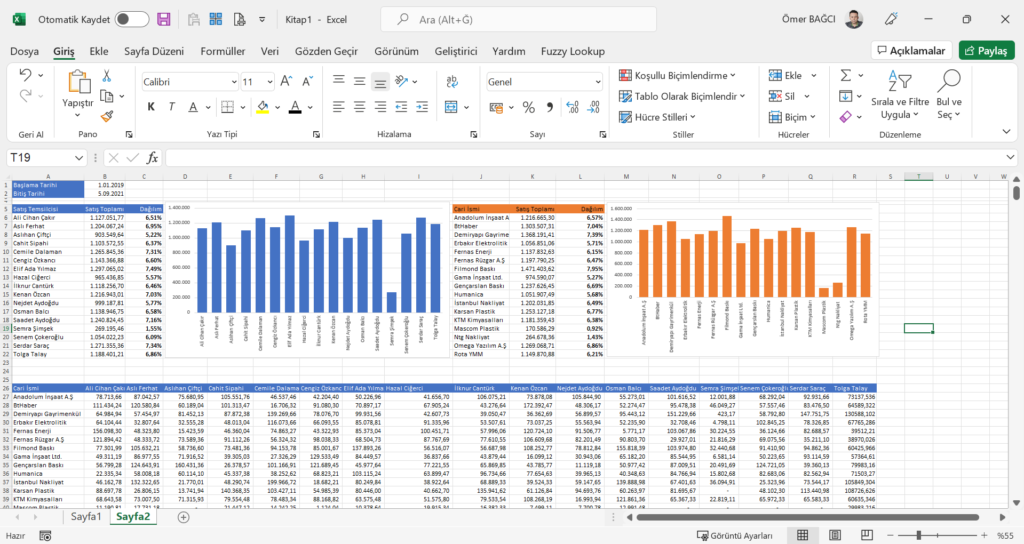
Task: Click Sırala ve Filtre Uygula button
Action: pyautogui.click(x=900, y=95)
